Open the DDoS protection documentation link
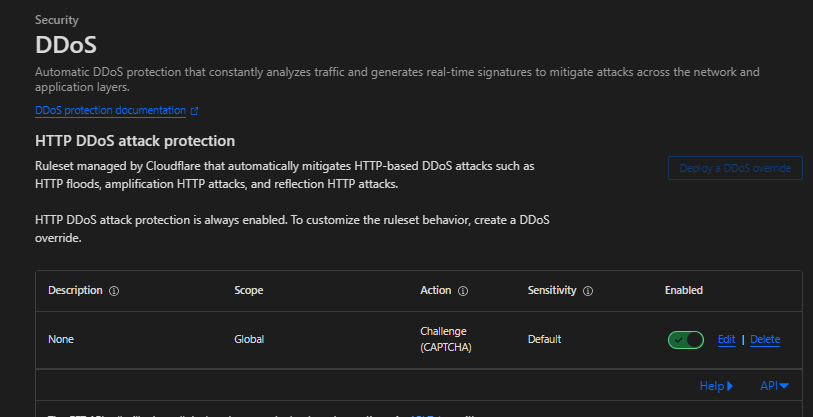Viewport: 813px width, 417px height. [110, 111]
